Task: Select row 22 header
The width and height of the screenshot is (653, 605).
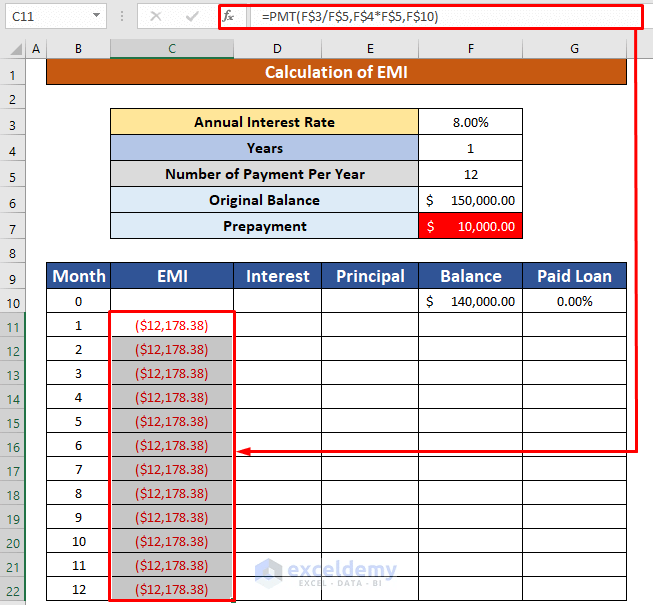Action: coord(12,589)
